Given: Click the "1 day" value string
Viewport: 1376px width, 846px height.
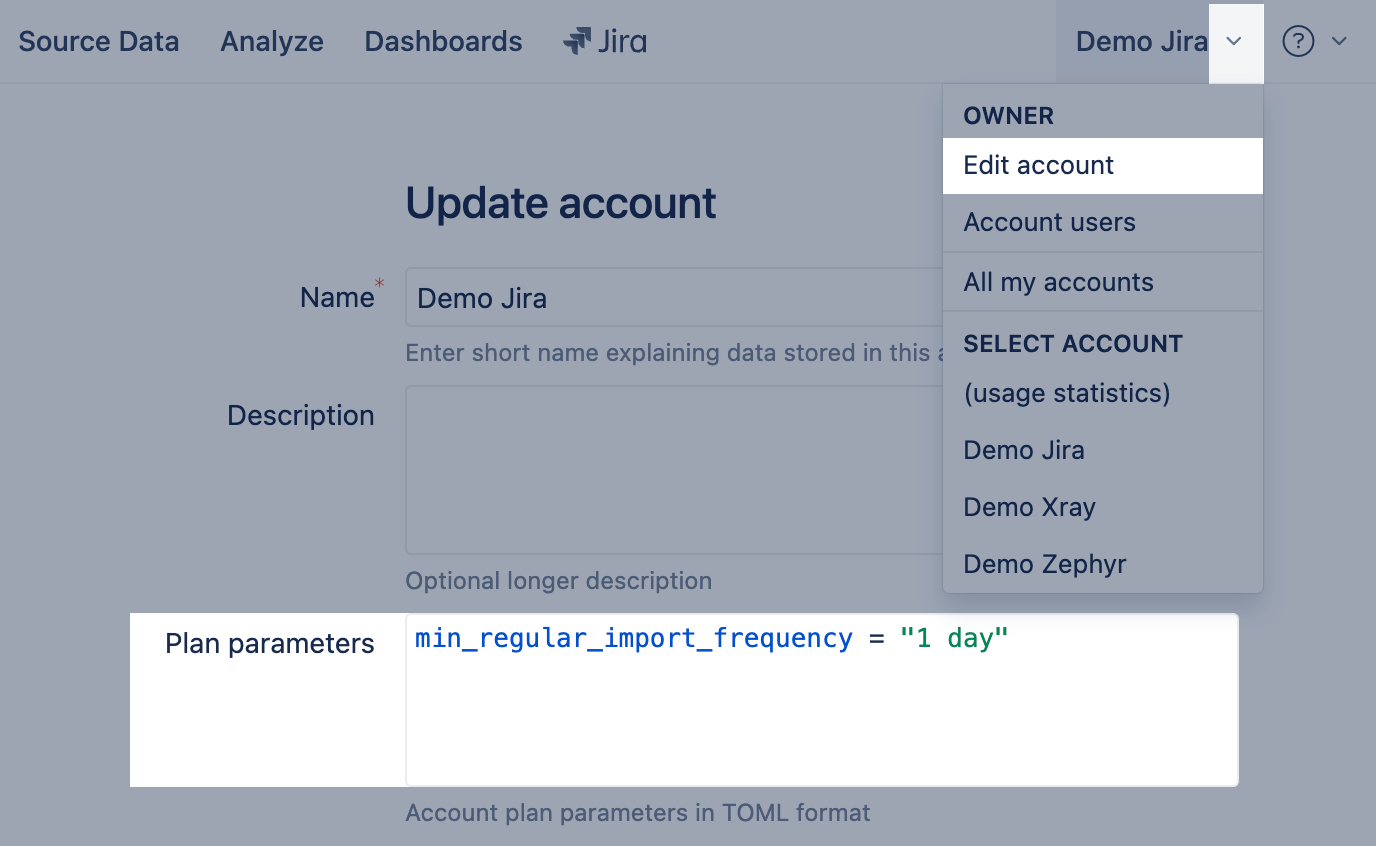Looking at the screenshot, I should (953, 638).
